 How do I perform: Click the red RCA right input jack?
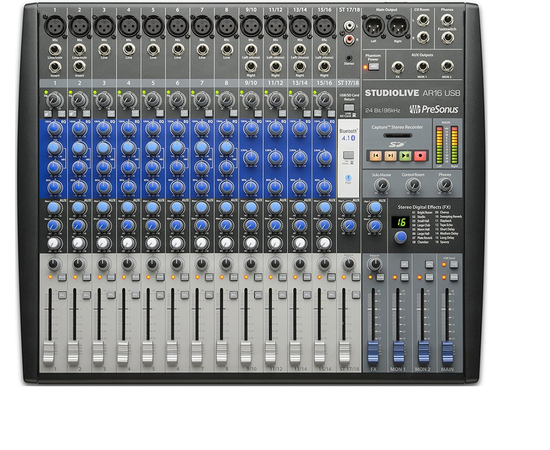(349, 39)
